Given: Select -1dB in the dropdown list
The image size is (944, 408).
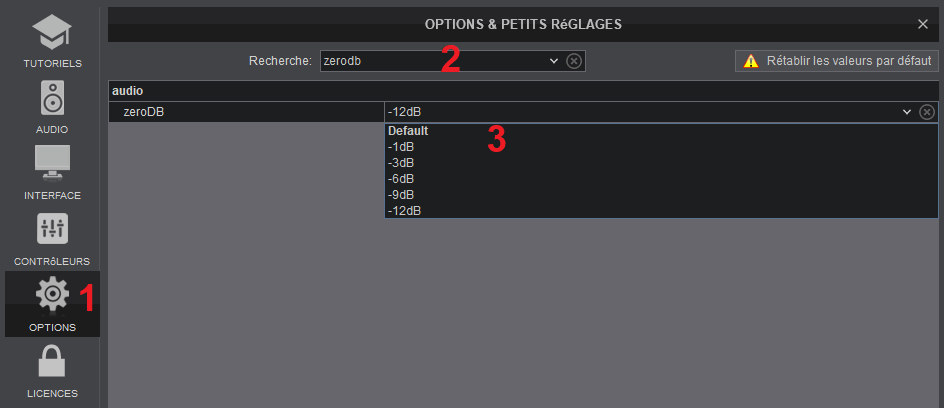Looking at the screenshot, I should (x=401, y=147).
